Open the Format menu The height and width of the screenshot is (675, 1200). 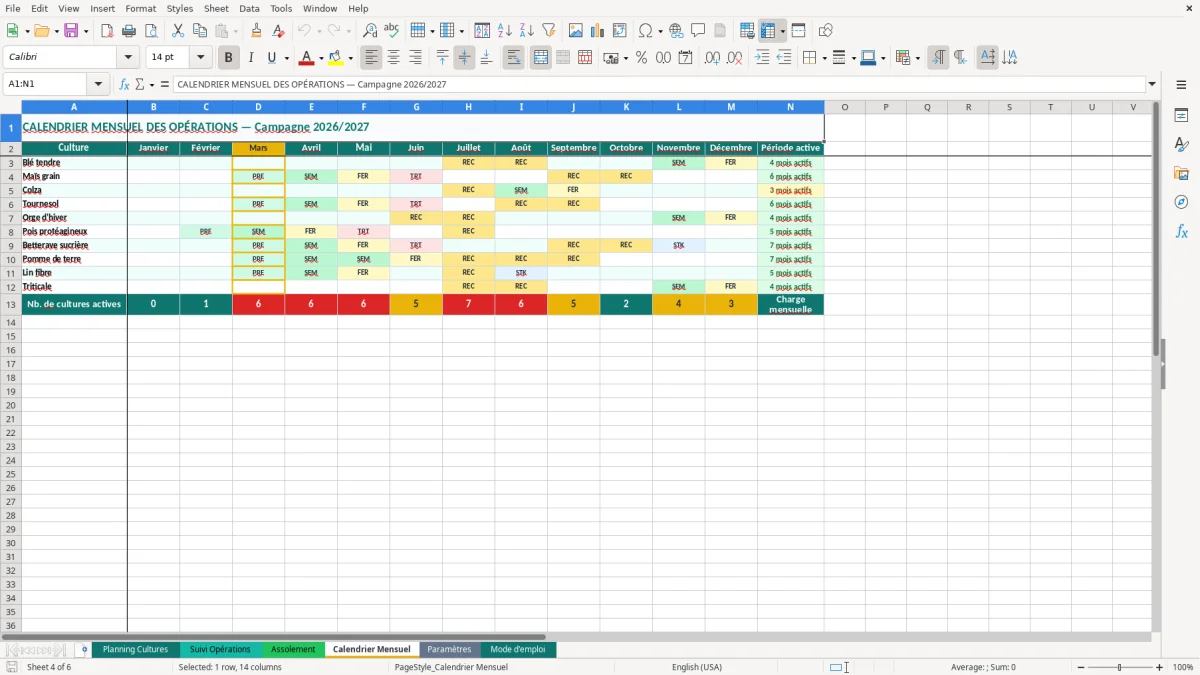pyautogui.click(x=140, y=8)
